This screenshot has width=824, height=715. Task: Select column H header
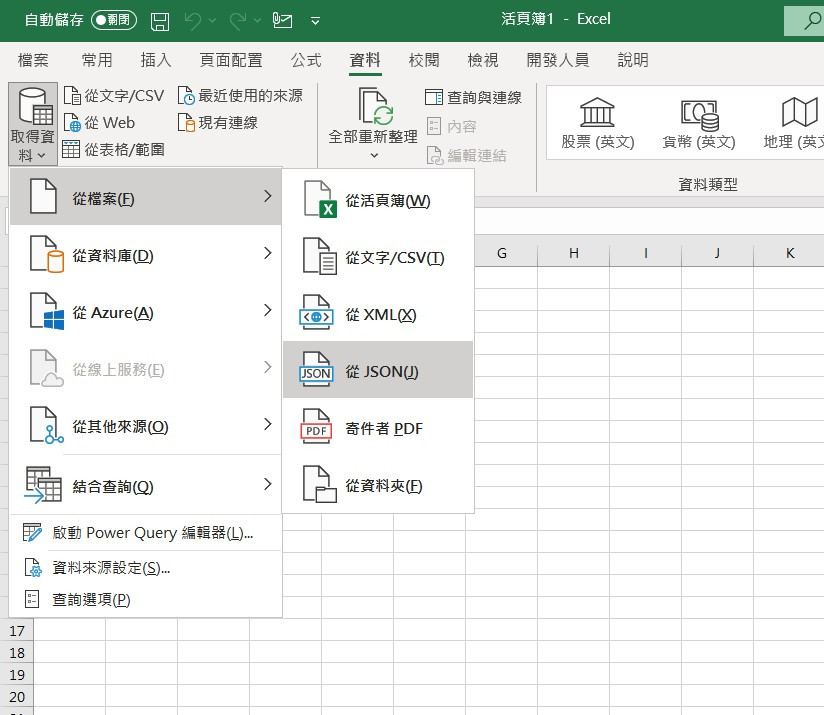(x=574, y=254)
